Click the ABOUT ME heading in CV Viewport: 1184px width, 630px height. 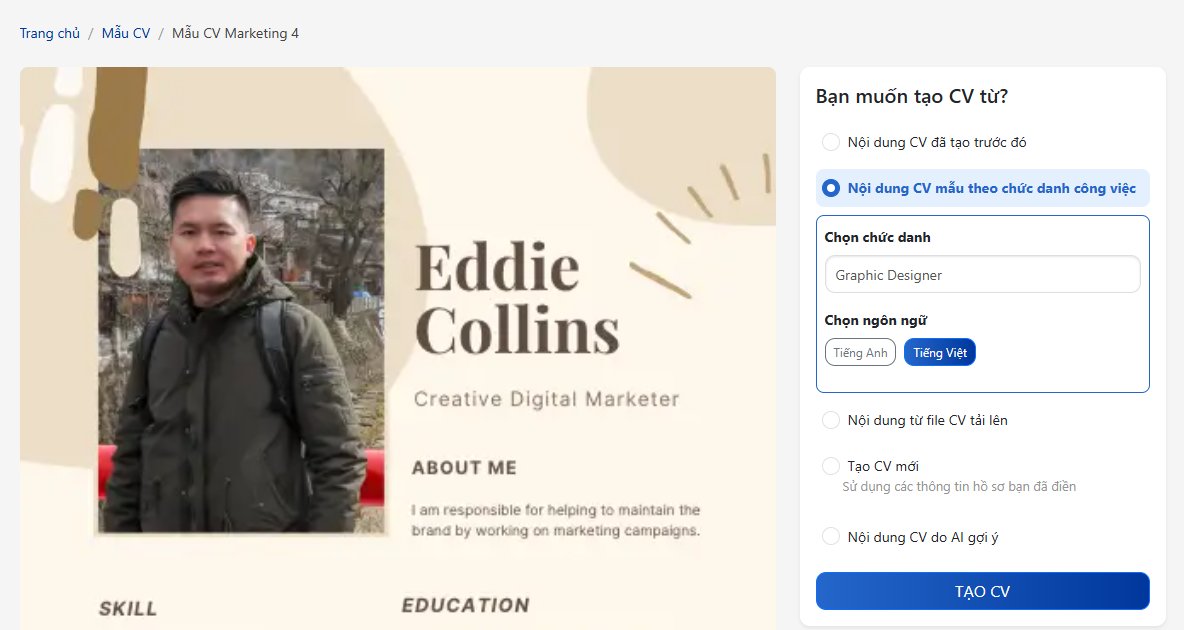pyautogui.click(x=464, y=468)
